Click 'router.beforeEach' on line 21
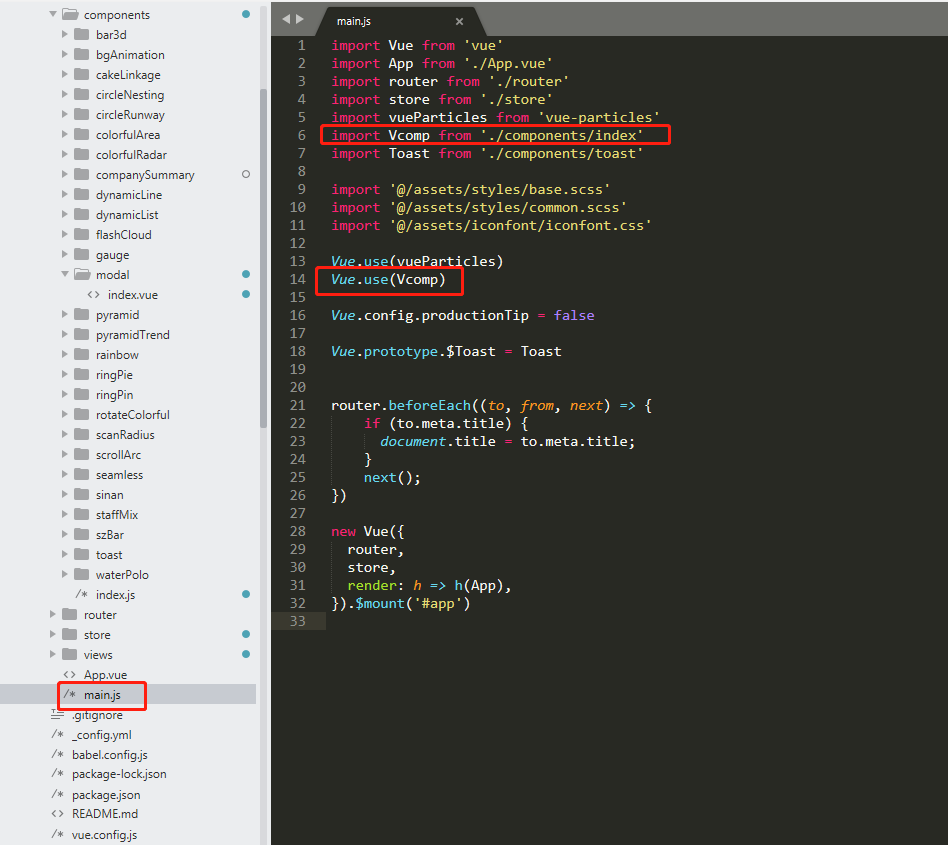 pyautogui.click(x=401, y=405)
